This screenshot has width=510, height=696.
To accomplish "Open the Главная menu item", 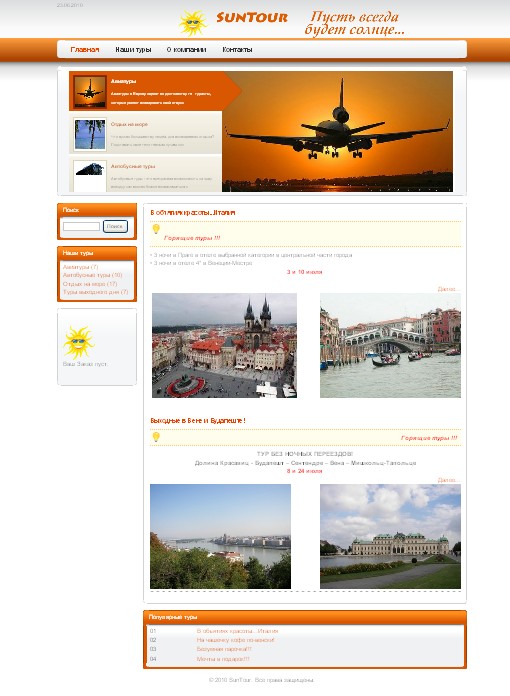I will [x=84, y=50].
